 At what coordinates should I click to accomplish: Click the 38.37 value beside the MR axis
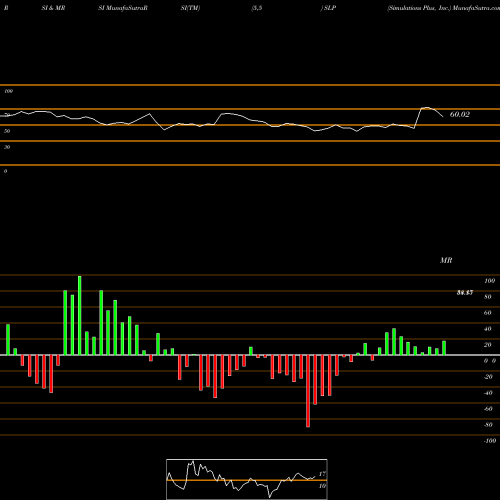[465, 293]
